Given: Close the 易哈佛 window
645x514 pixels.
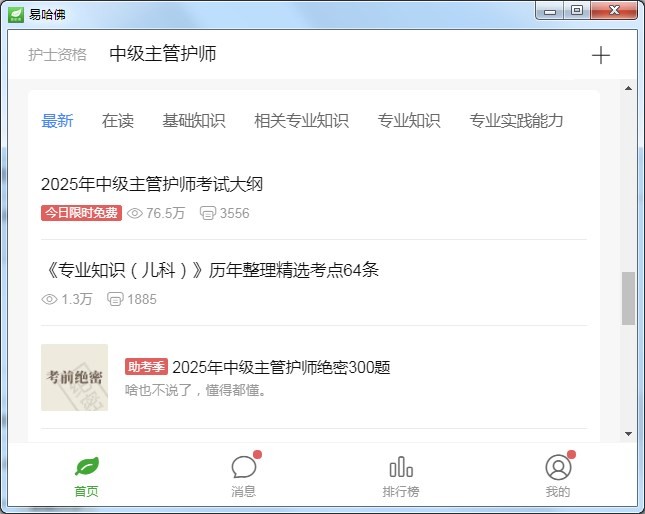Looking at the screenshot, I should tap(614, 10).
